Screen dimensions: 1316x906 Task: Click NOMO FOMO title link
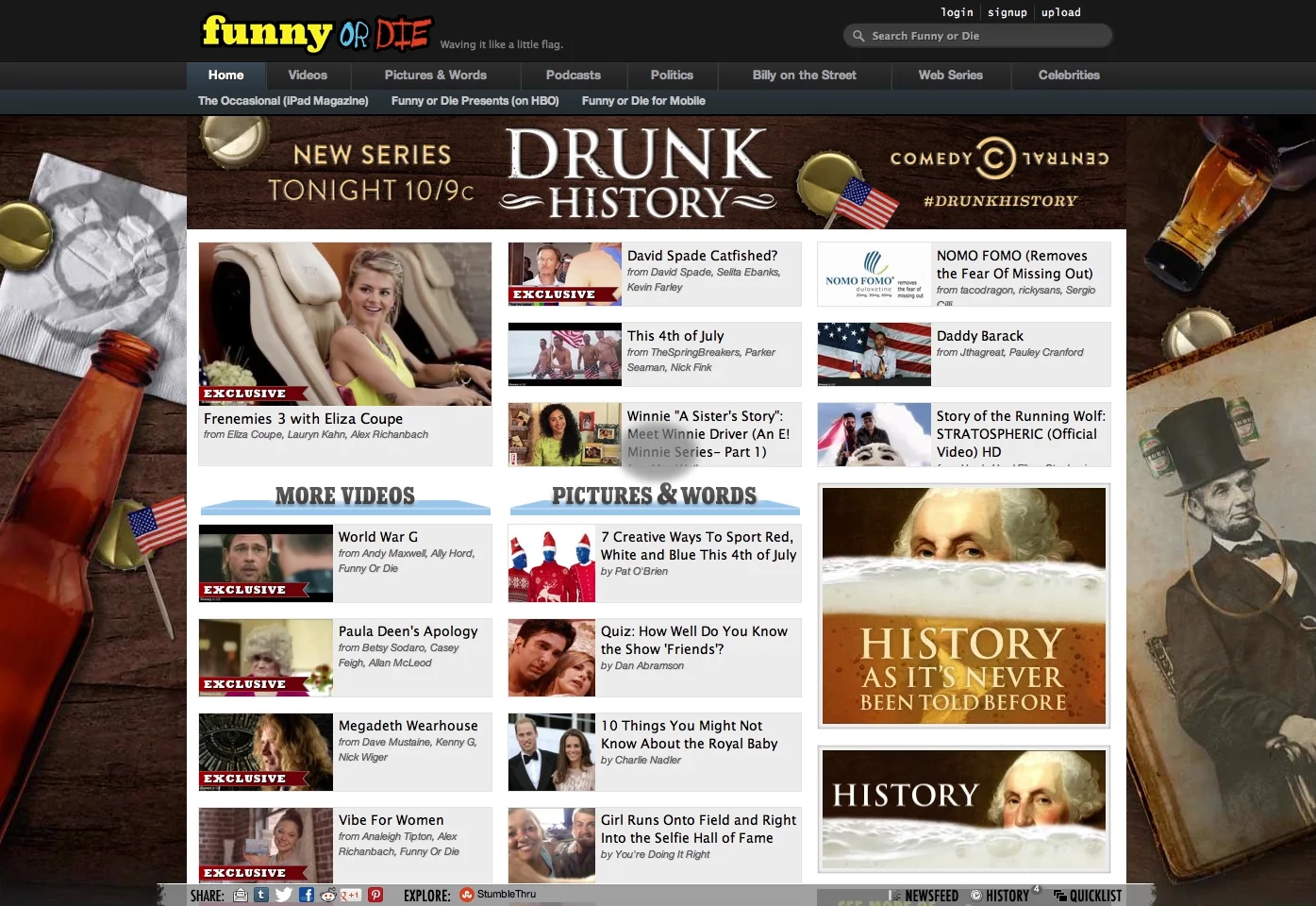1015,264
